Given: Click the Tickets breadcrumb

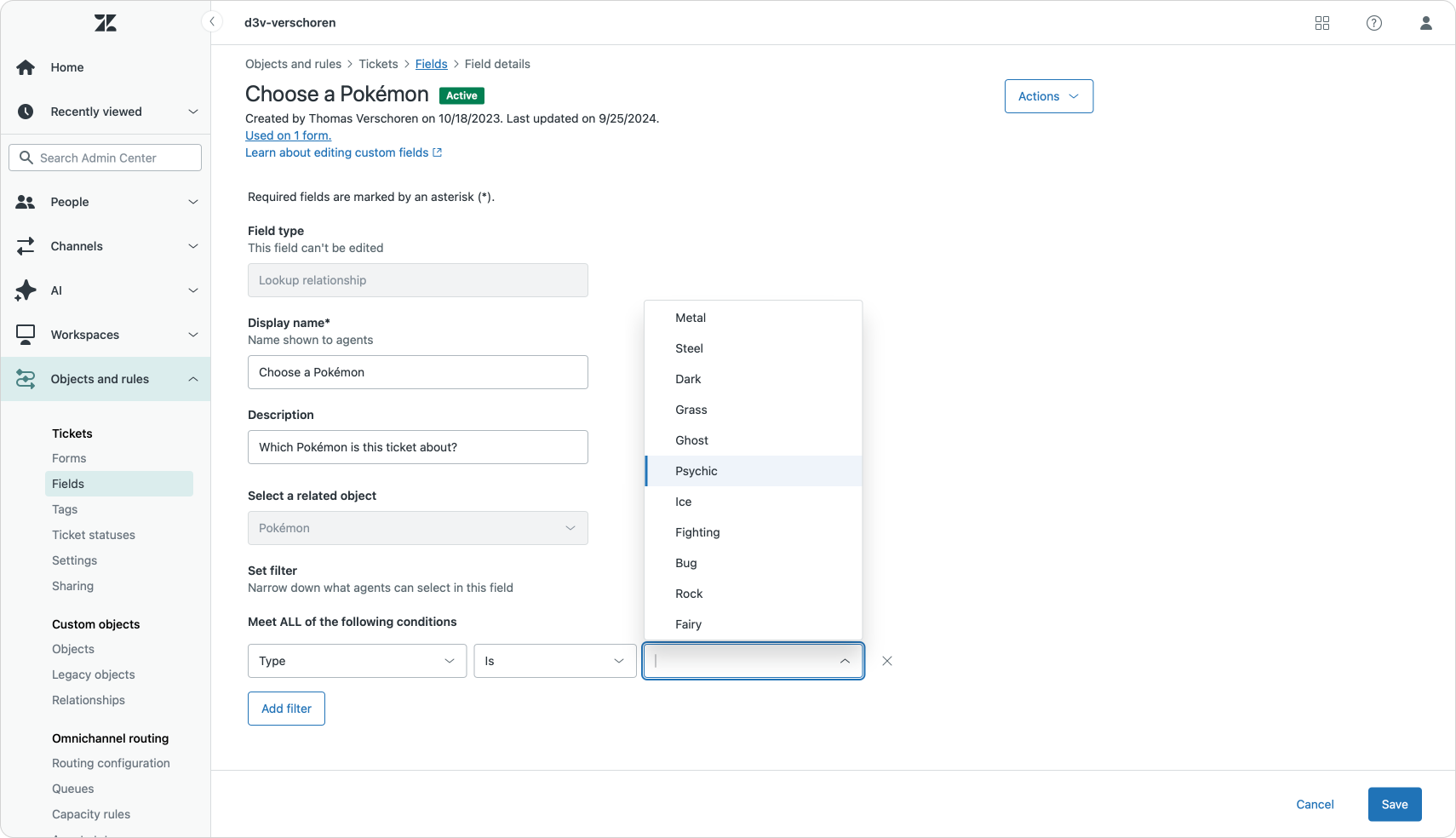Looking at the screenshot, I should 378,64.
